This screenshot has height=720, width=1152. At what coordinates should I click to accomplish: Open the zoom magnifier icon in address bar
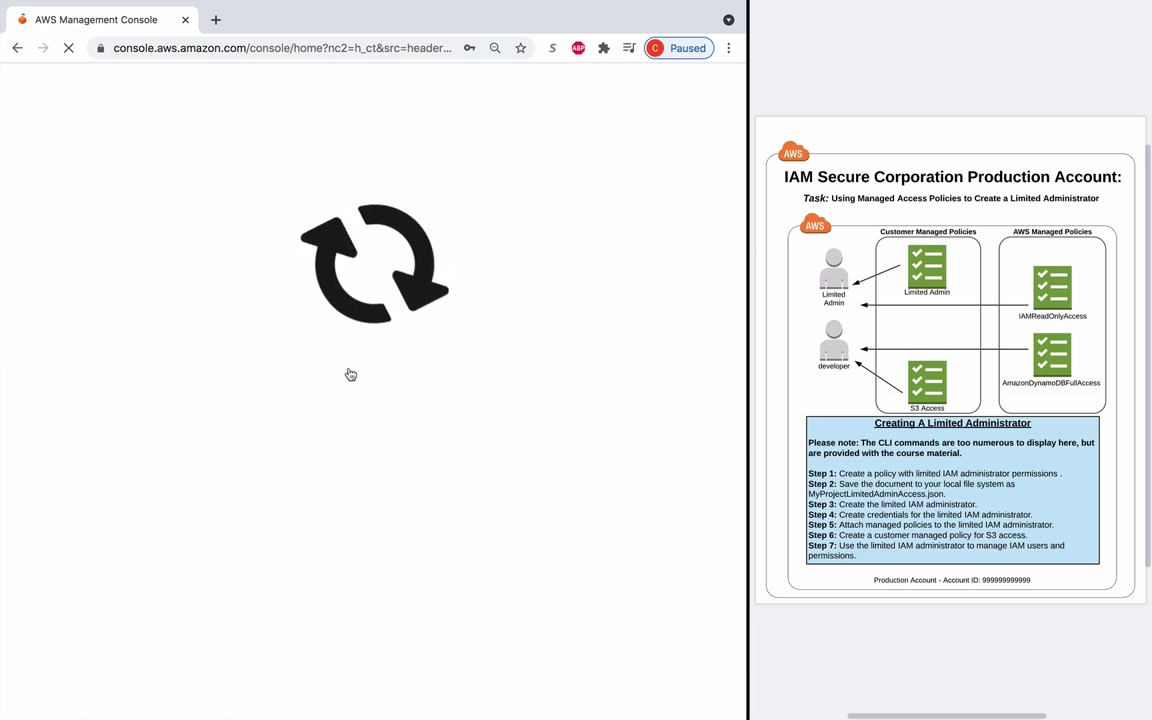pos(495,48)
